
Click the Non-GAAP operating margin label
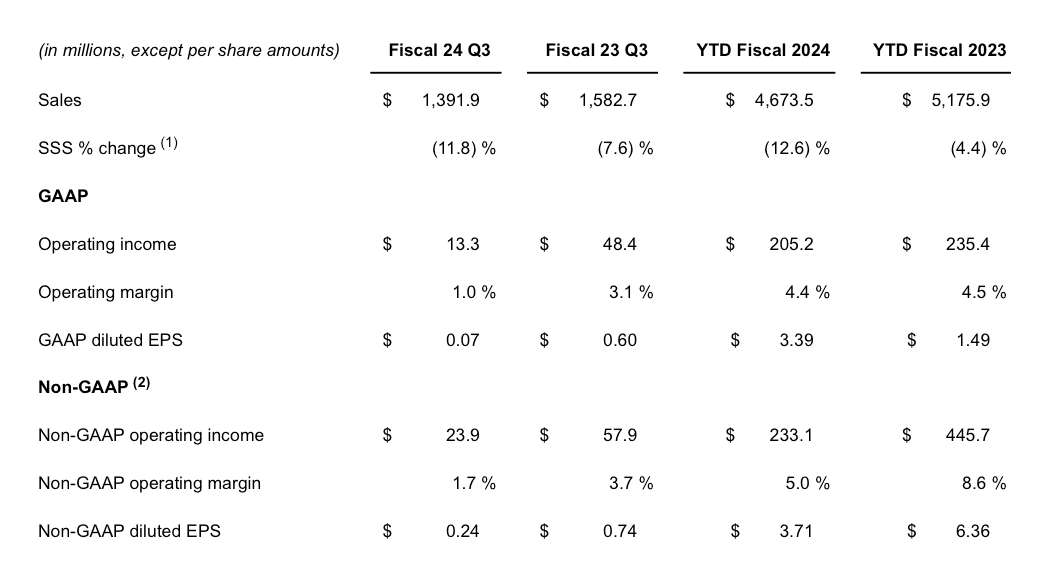pos(149,483)
